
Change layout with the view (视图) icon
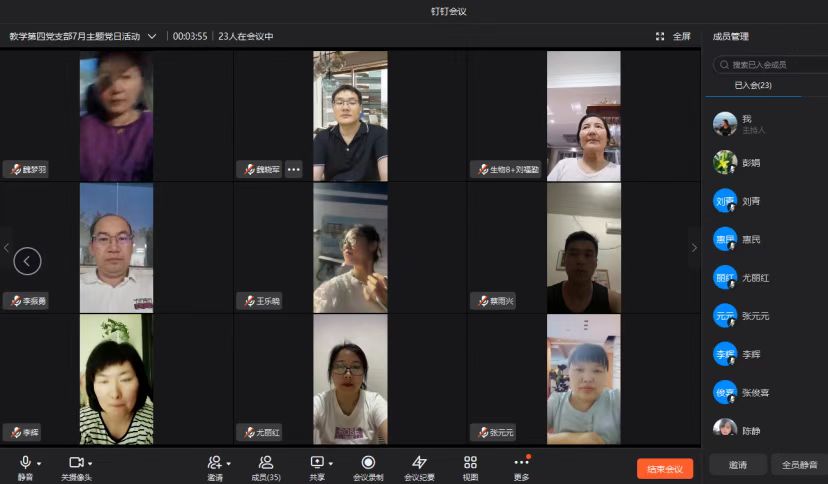coord(470,462)
